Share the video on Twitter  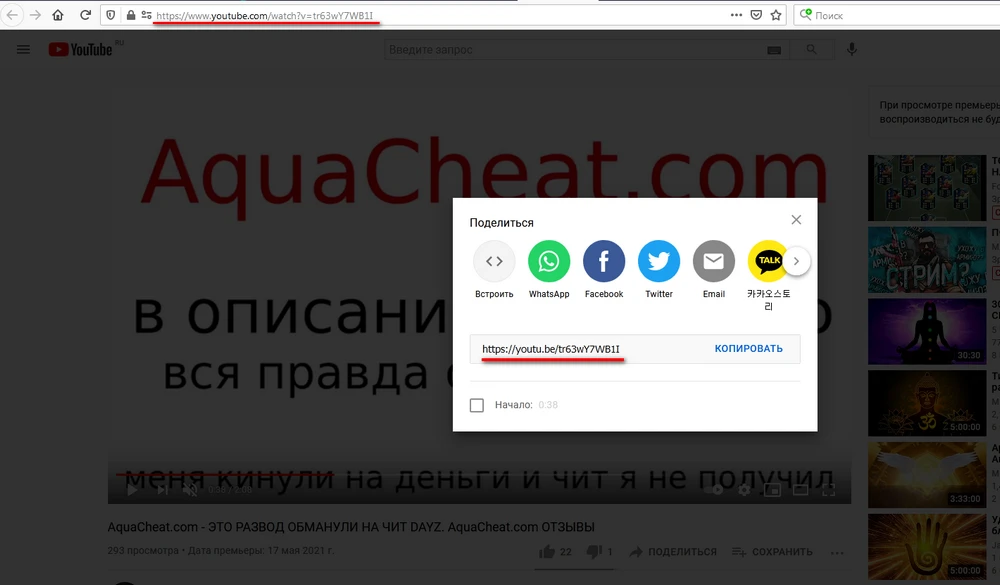point(658,263)
